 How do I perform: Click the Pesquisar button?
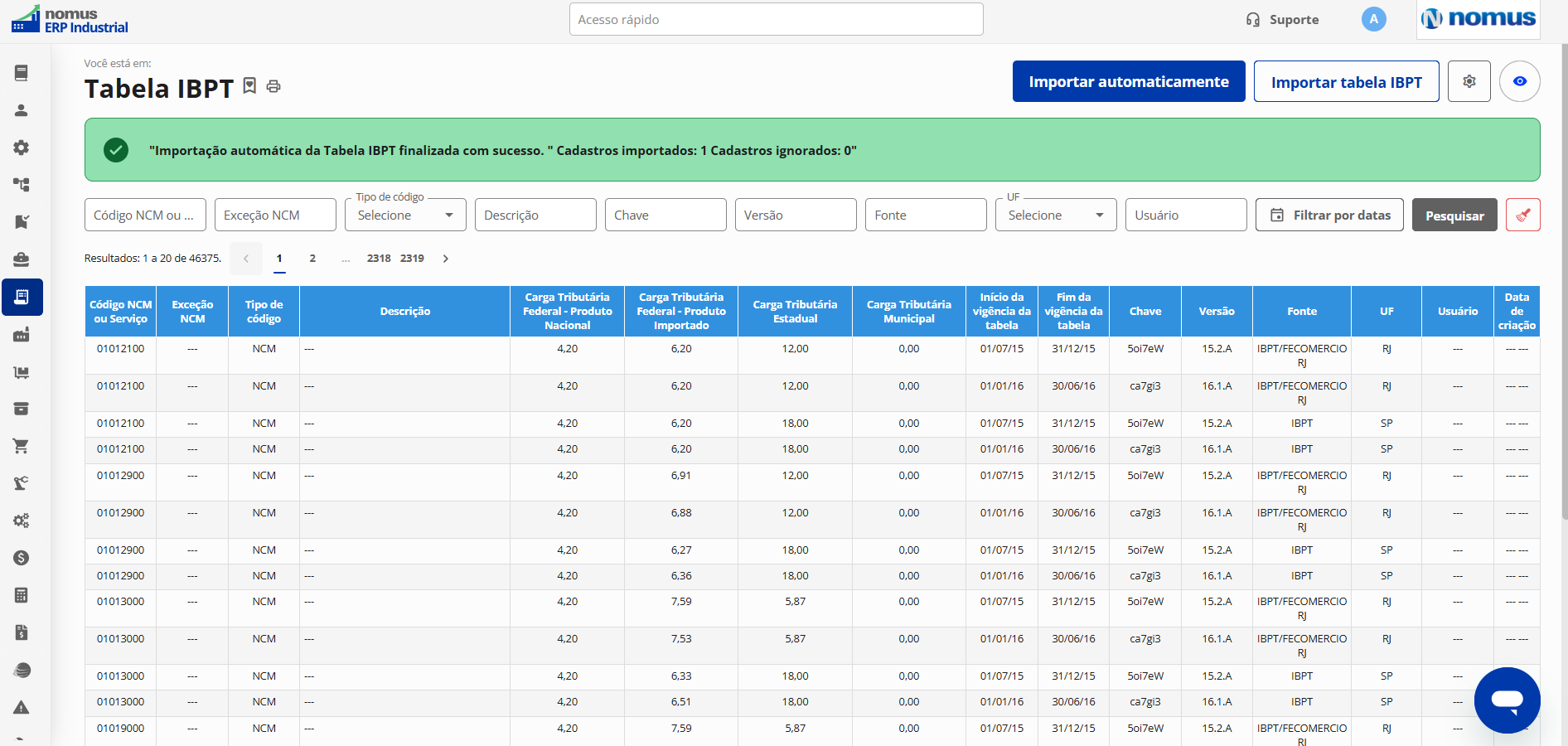(1454, 215)
